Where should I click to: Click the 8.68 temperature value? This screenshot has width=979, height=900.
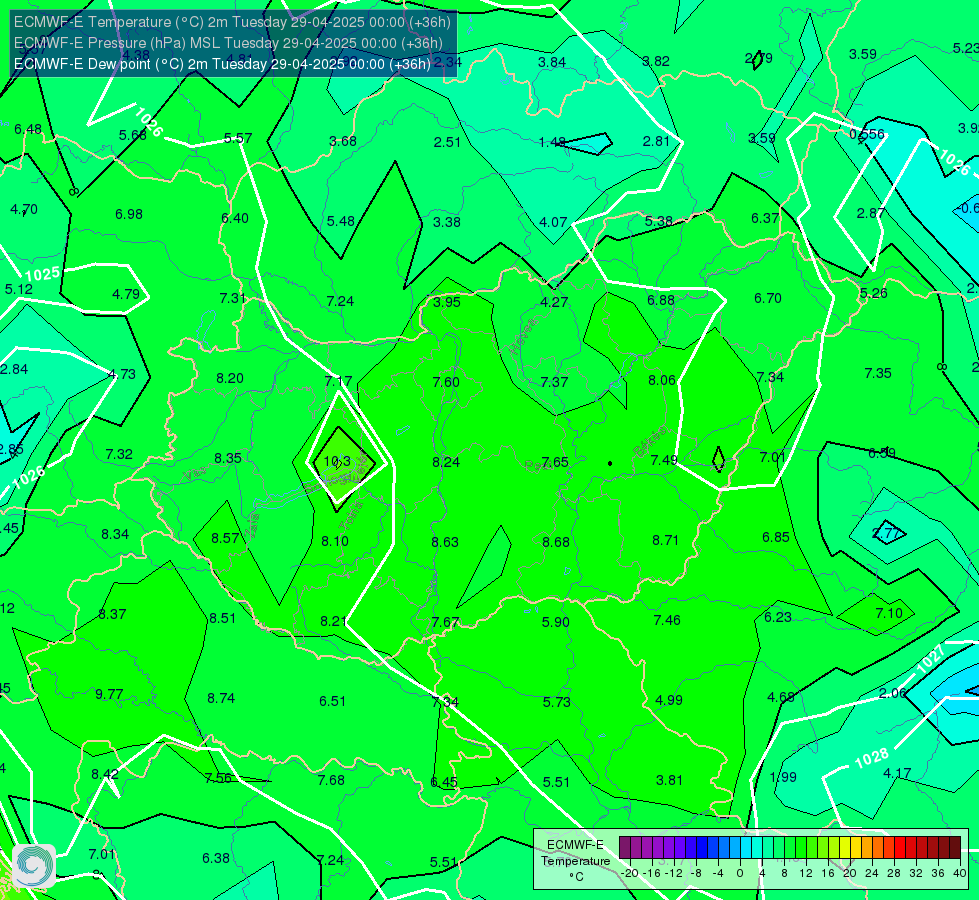click(x=556, y=542)
